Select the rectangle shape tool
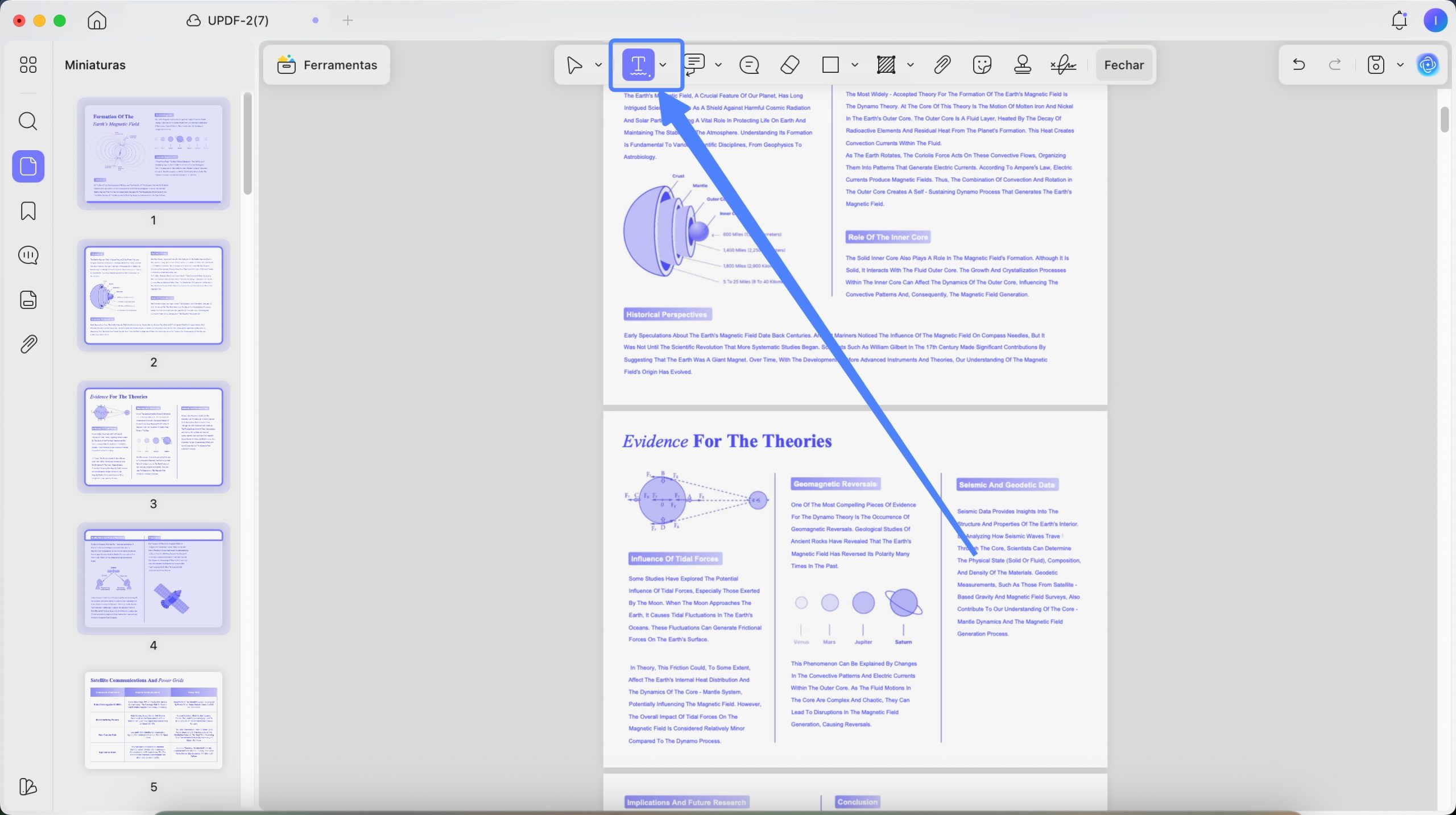 [830, 65]
